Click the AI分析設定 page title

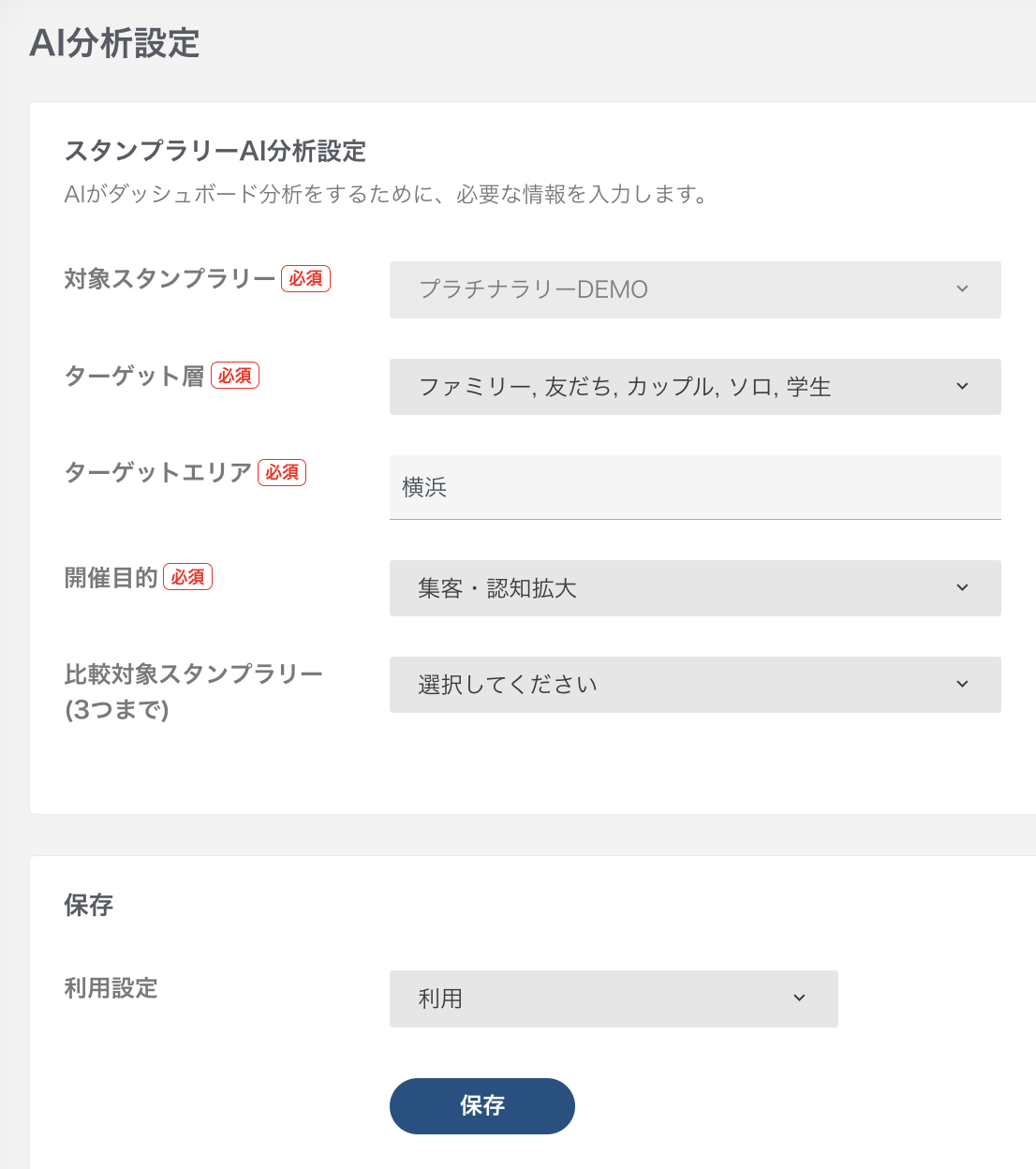click(114, 43)
